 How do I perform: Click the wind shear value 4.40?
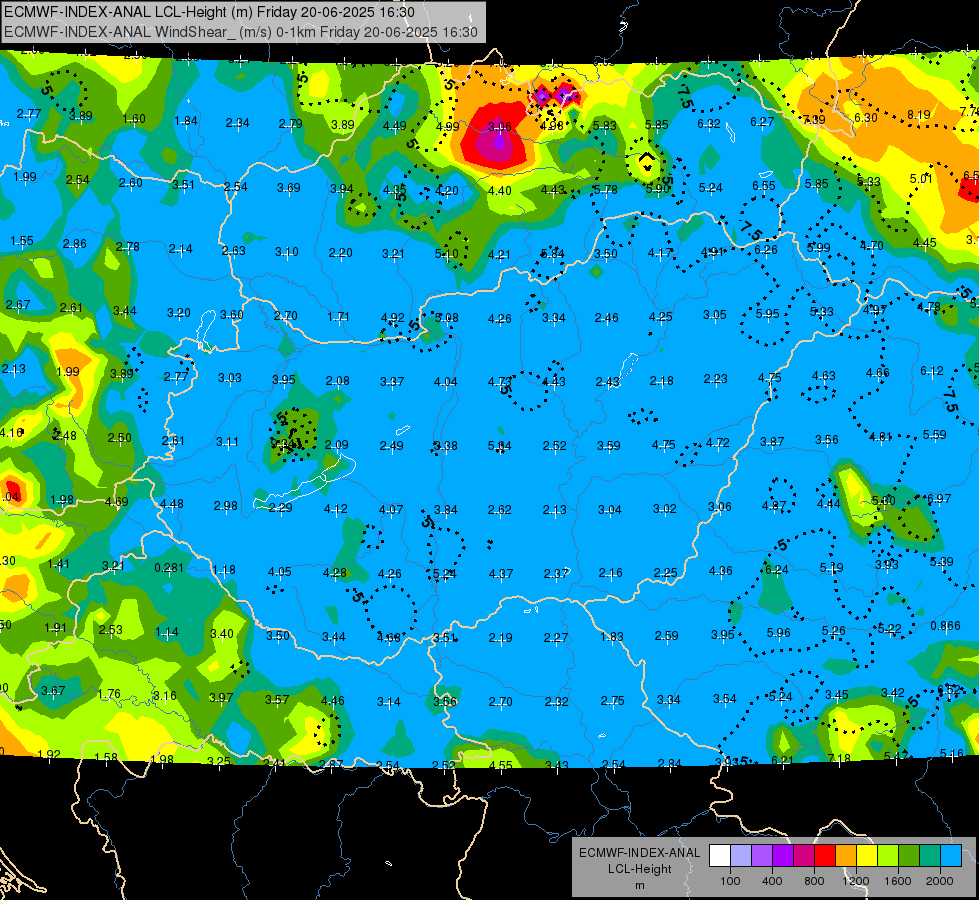tap(499, 190)
